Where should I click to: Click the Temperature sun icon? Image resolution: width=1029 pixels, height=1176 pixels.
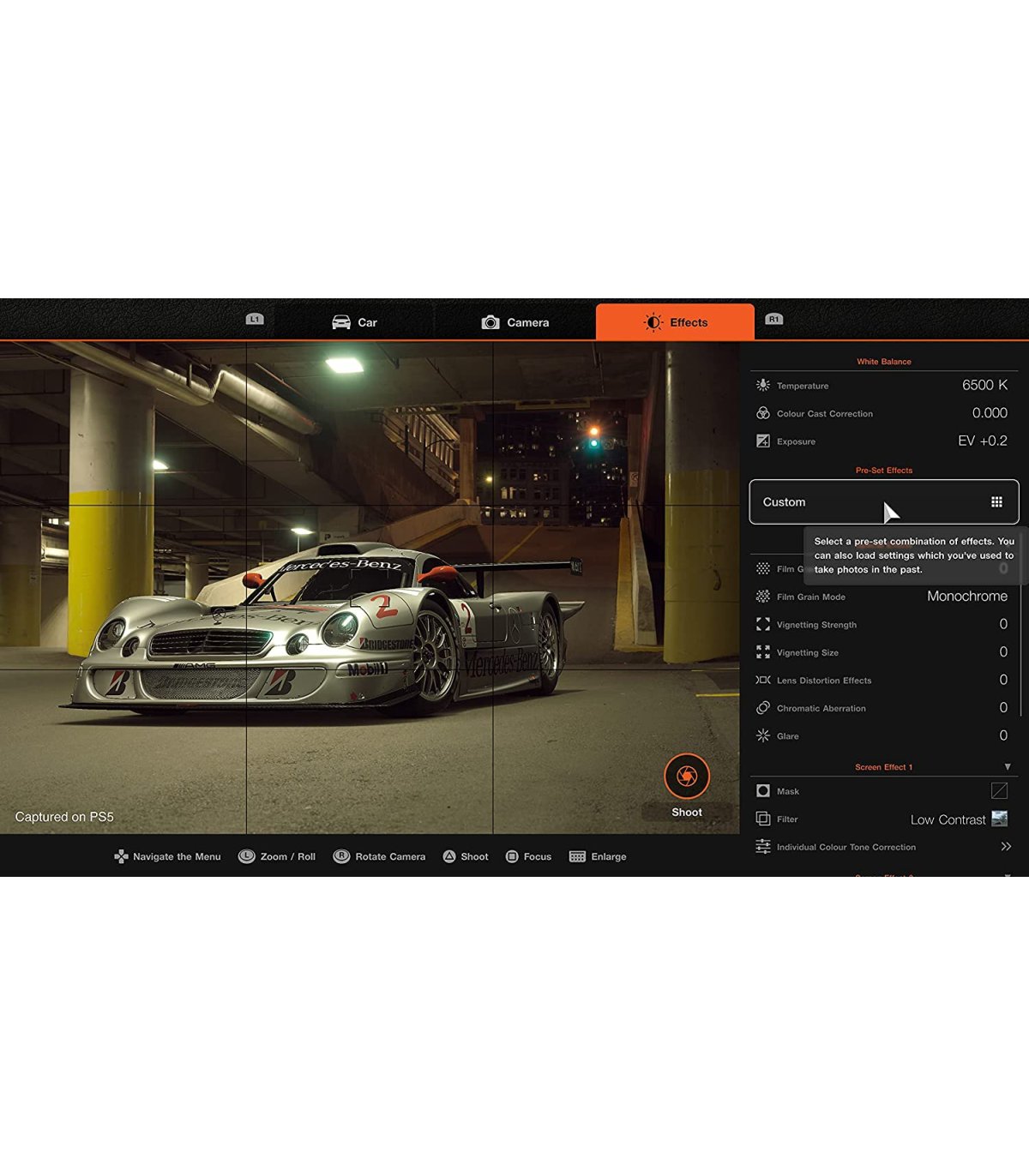[762, 386]
